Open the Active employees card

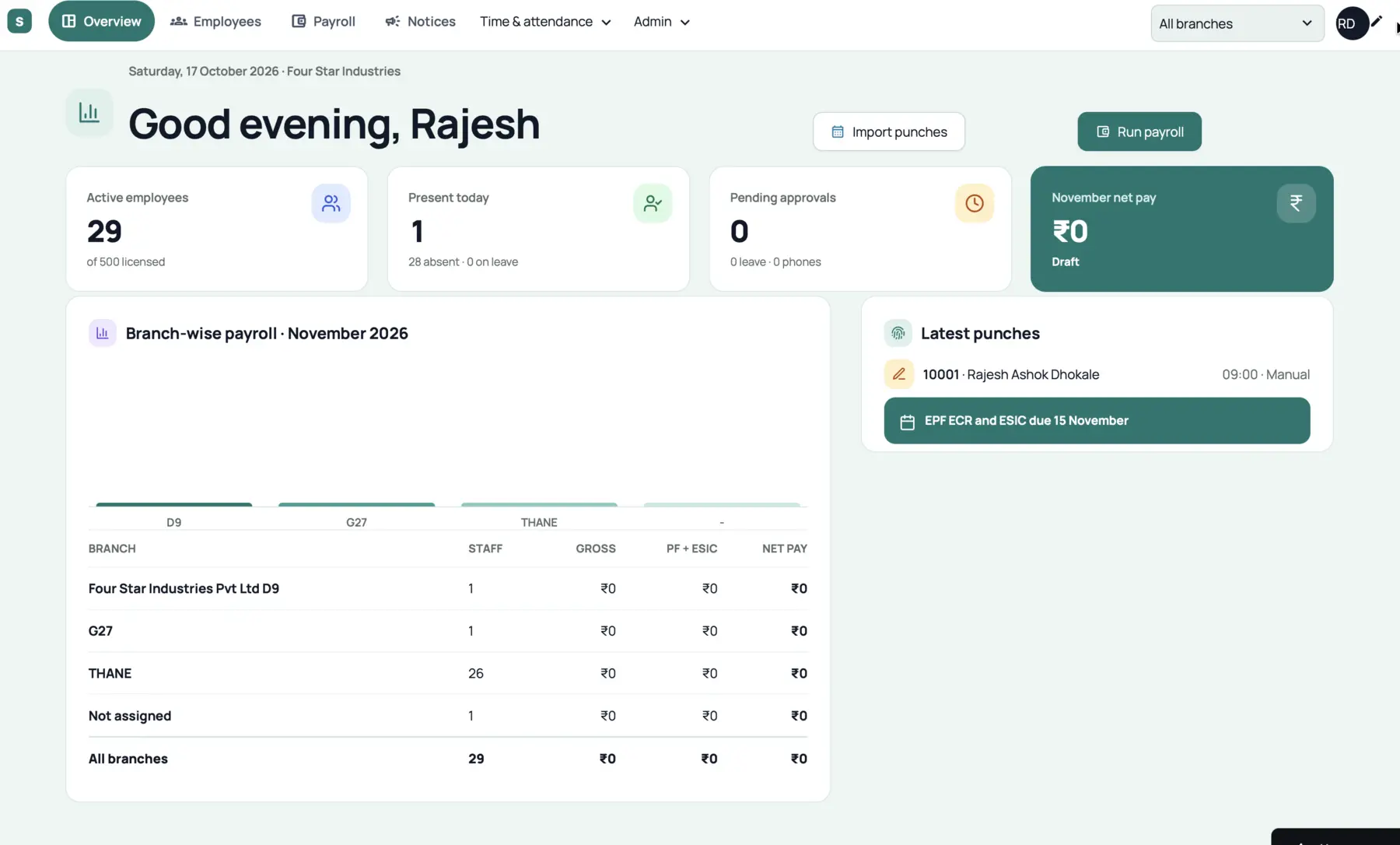217,229
